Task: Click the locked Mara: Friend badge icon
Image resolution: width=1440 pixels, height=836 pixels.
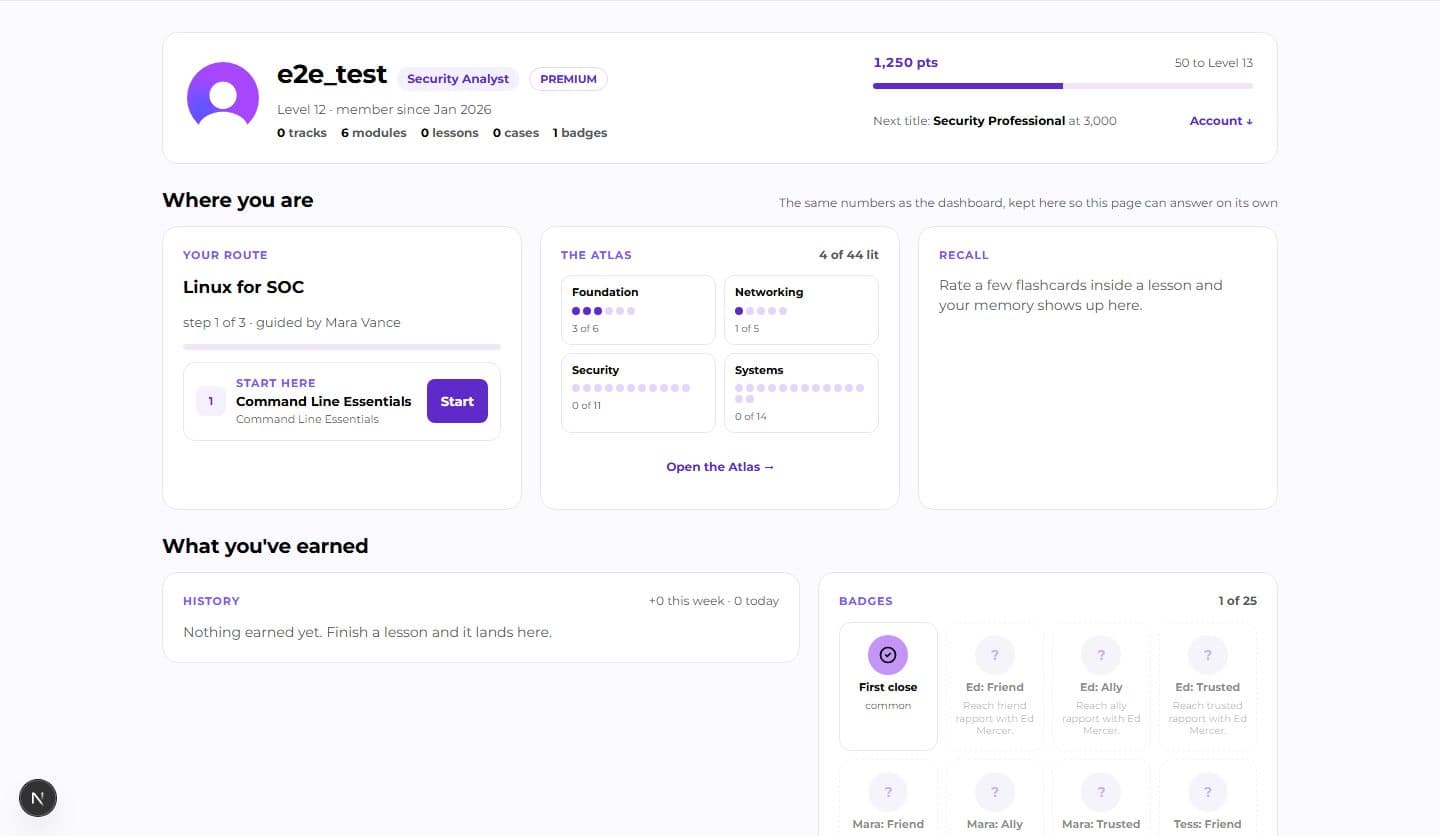Action: click(888, 792)
